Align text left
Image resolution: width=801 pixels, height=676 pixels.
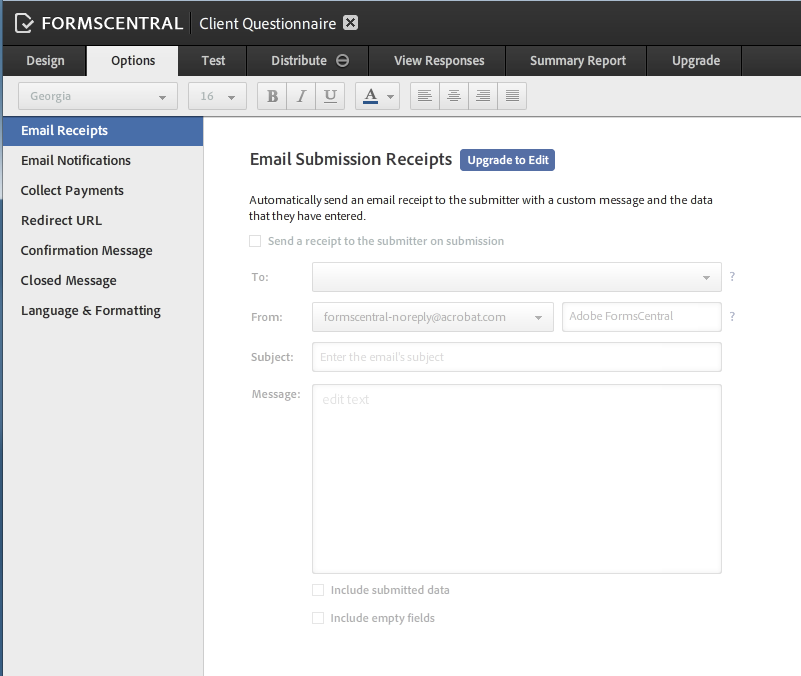click(425, 96)
